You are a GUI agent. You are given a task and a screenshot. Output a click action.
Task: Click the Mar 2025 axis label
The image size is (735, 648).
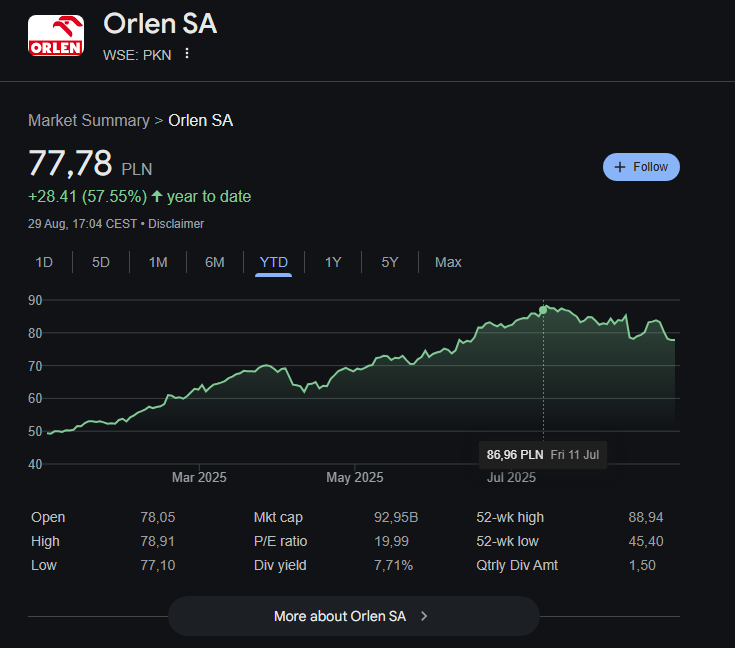199,477
